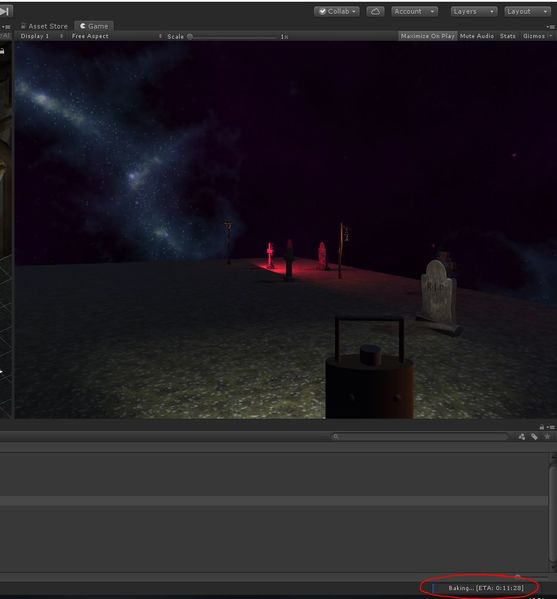Viewport: 557px width, 599px height.
Task: Adjust the Game view Scale slider
Action: pos(233,37)
